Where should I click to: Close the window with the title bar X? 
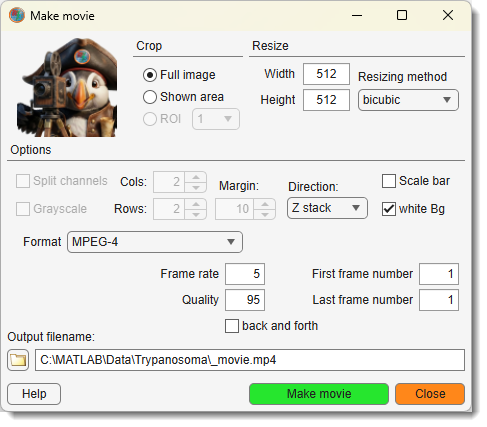pyautogui.click(x=448, y=15)
